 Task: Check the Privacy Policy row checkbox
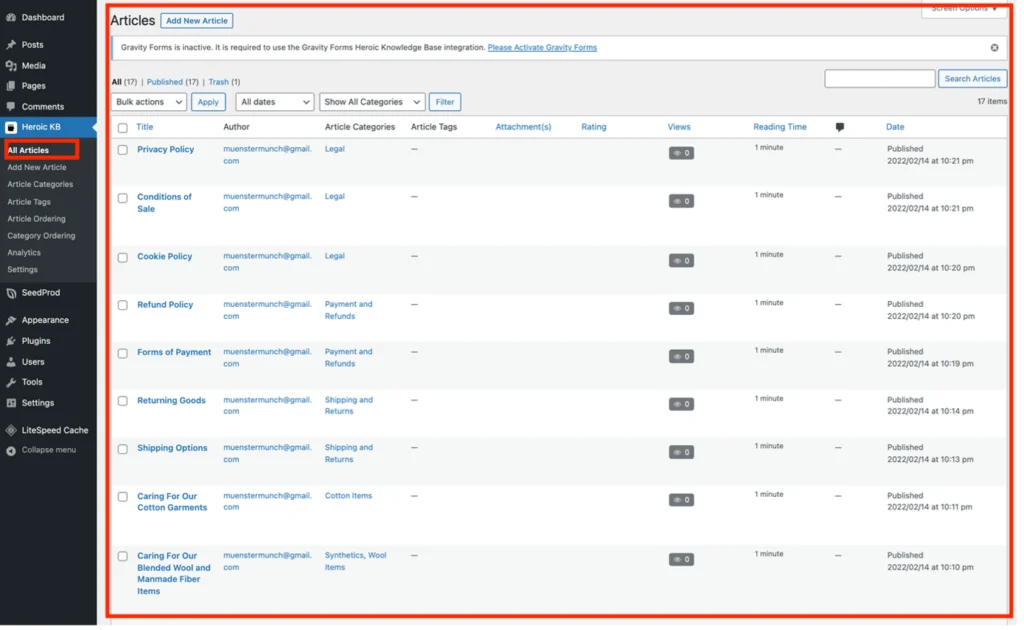coord(123,151)
